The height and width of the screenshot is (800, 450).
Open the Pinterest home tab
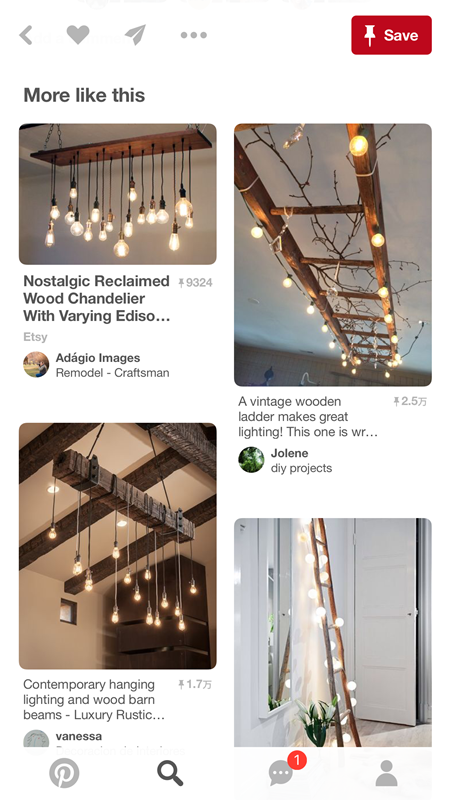64,773
